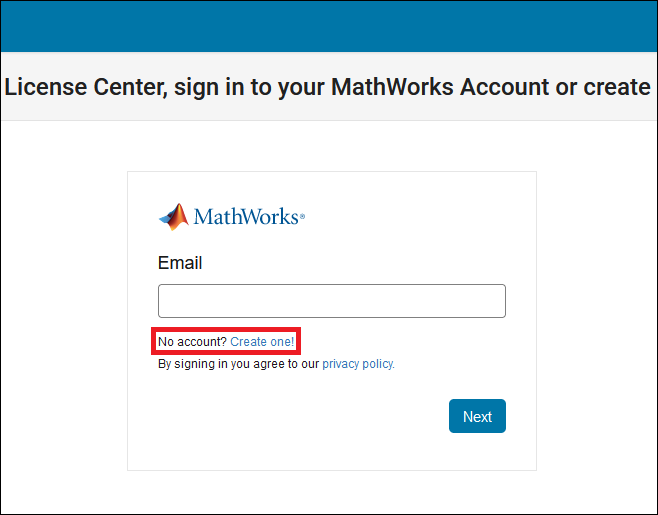Click the "No account?" text

pyautogui.click(x=193, y=342)
